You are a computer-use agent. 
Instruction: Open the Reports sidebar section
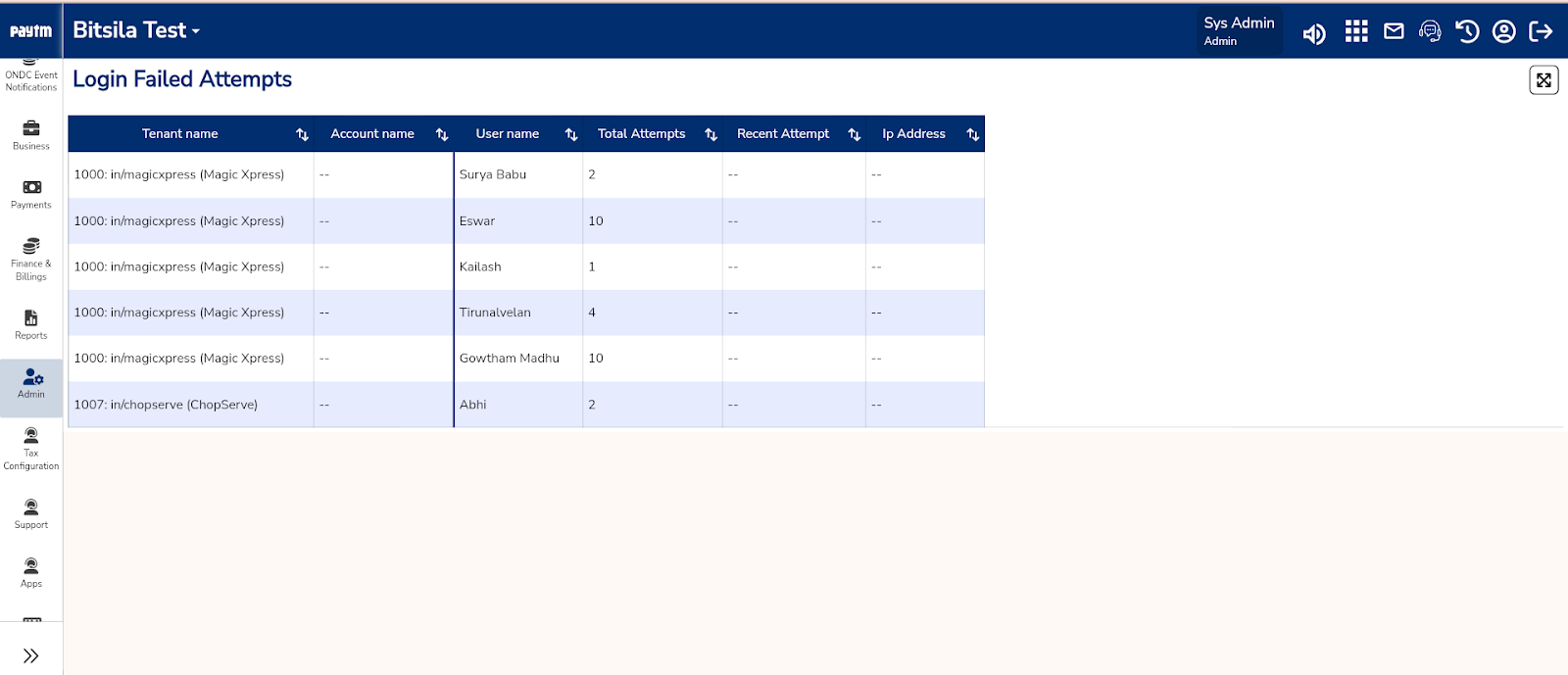tap(31, 324)
